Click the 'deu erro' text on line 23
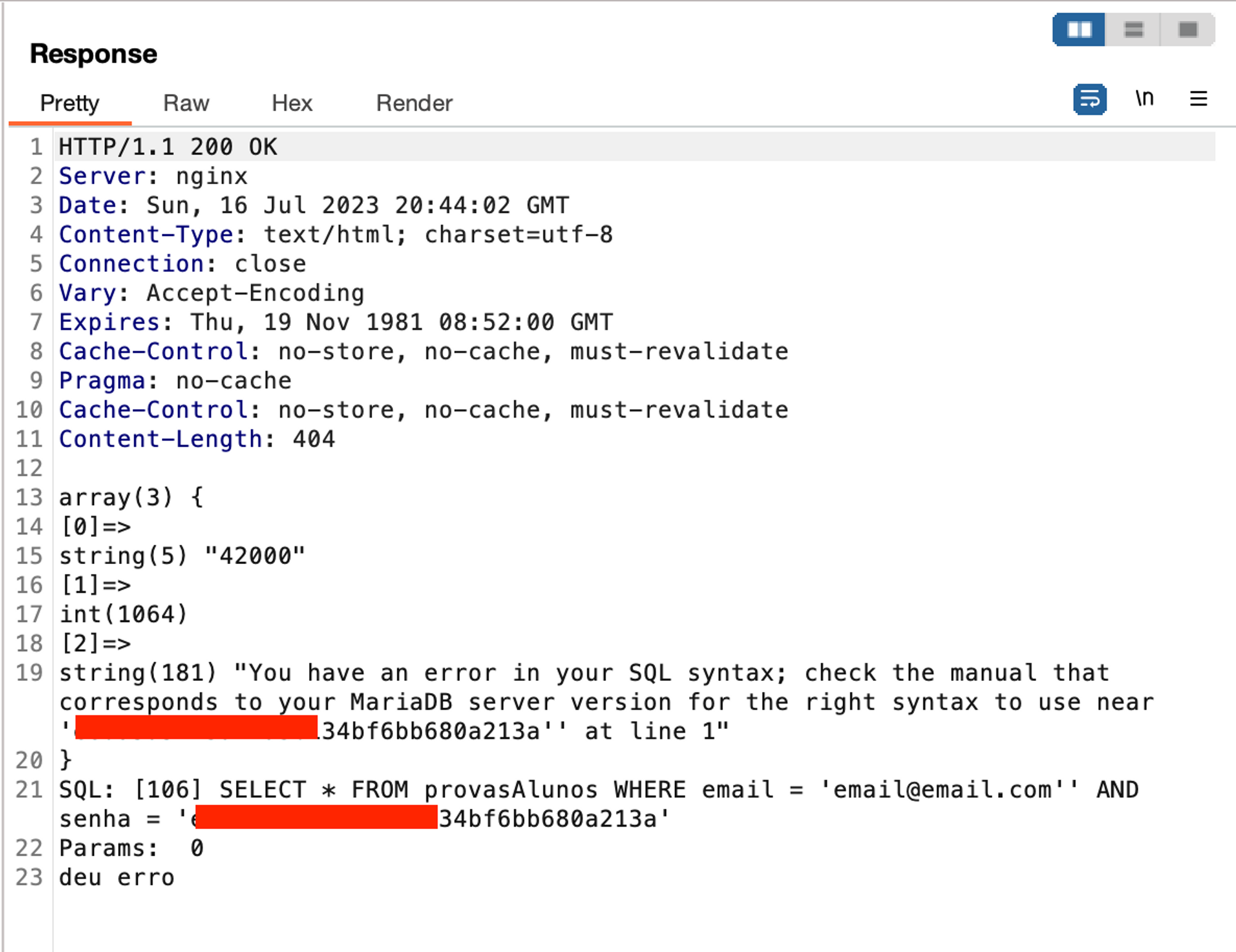This screenshot has height=952, width=1236. pyautogui.click(x=117, y=878)
